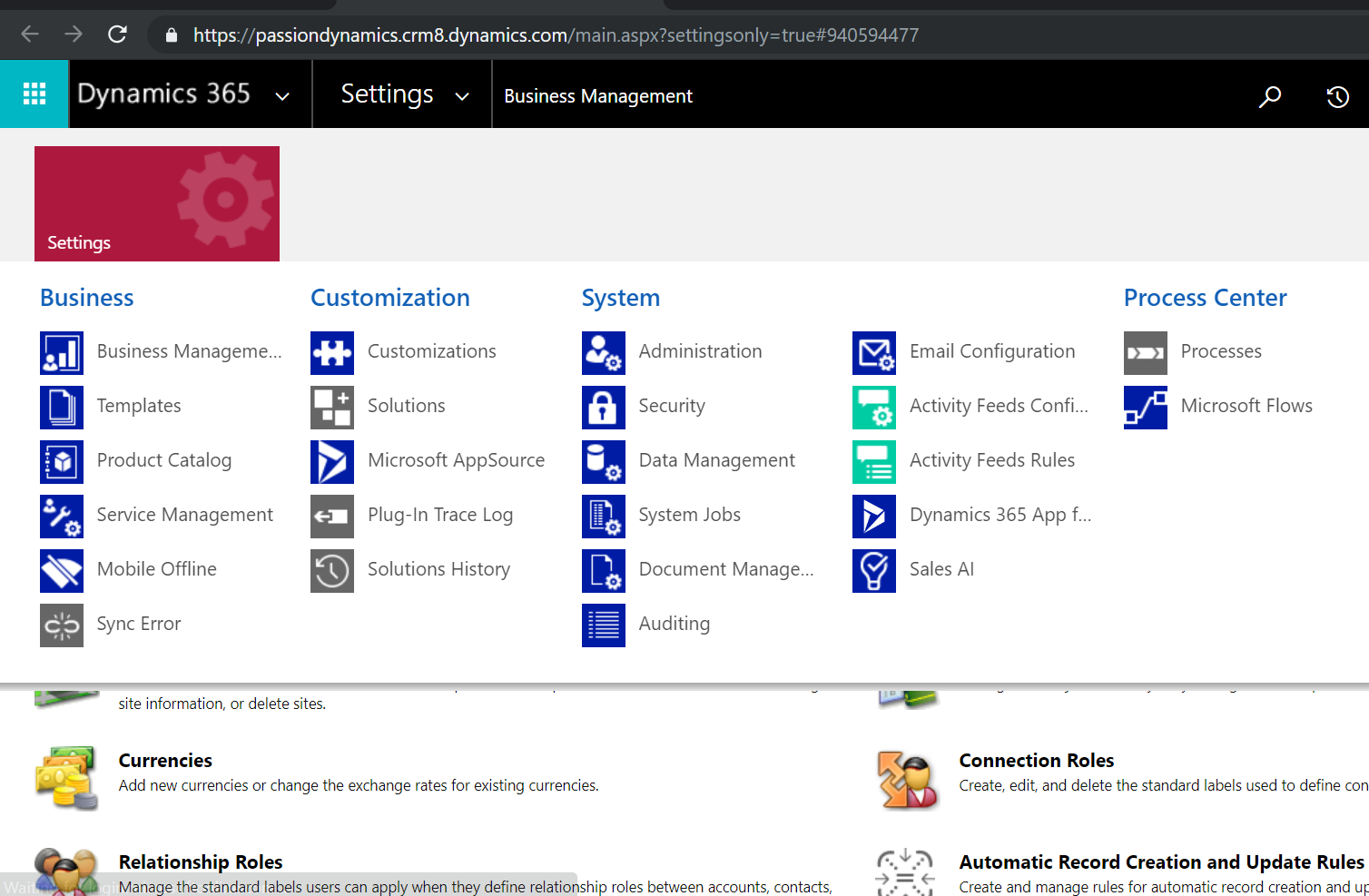The image size is (1369, 896).
Task: Expand the Dynamics 365 dropdown chevron
Action: [x=282, y=96]
